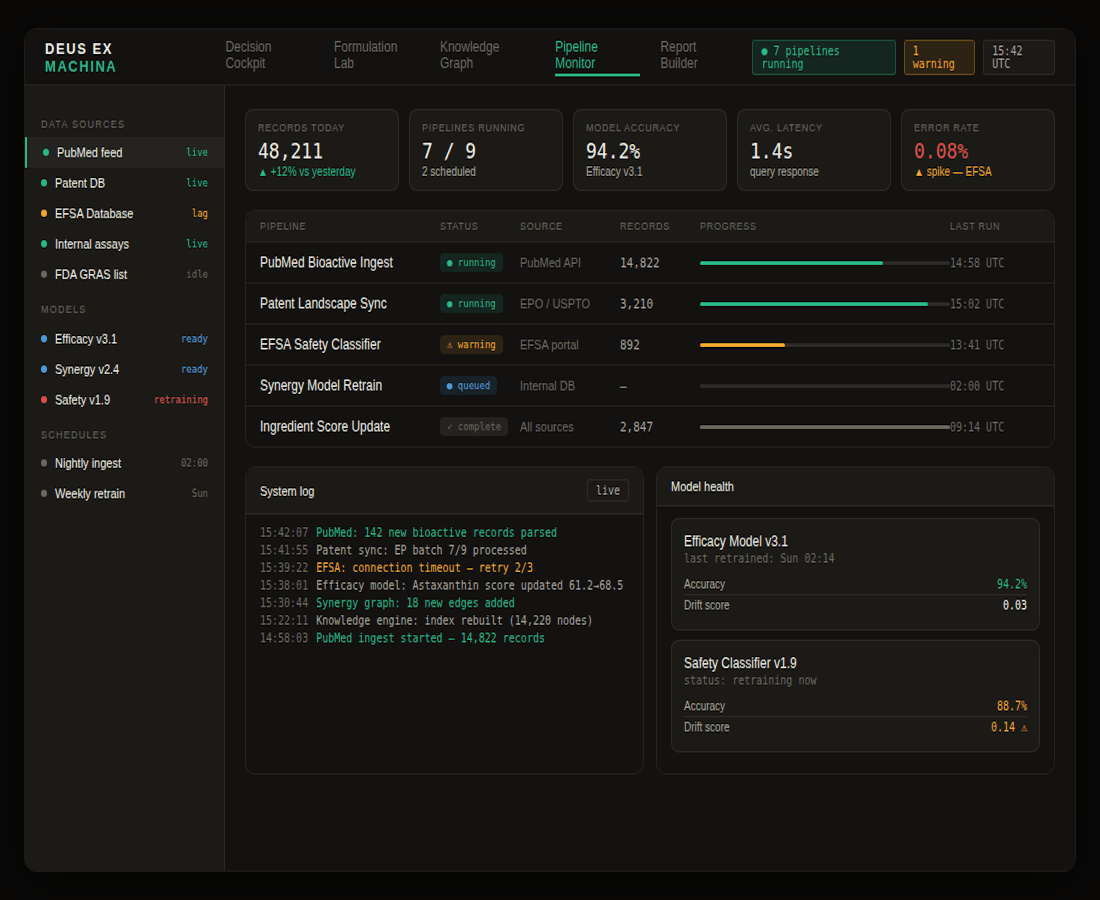The height and width of the screenshot is (900, 1100).
Task: Open Safety Classifier v1.9 health card
Action: pyautogui.click(x=855, y=696)
